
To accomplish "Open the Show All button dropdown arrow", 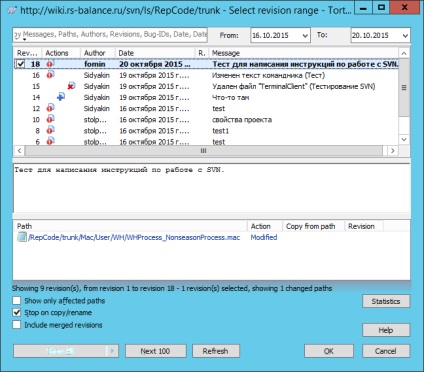I will pos(112,351).
